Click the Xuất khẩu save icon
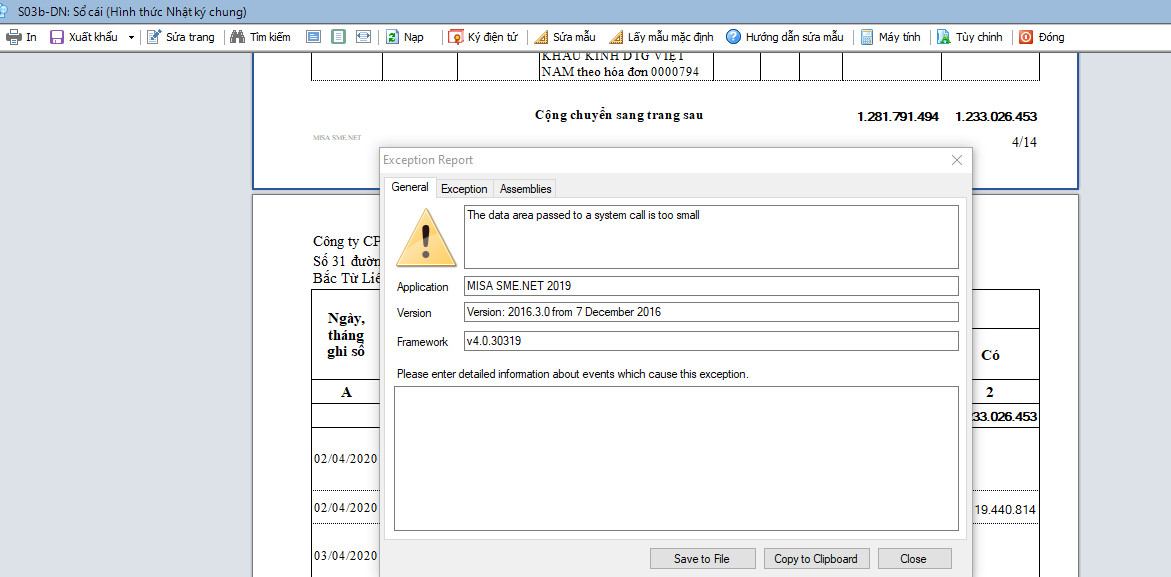The width and height of the screenshot is (1171, 577). (x=57, y=37)
